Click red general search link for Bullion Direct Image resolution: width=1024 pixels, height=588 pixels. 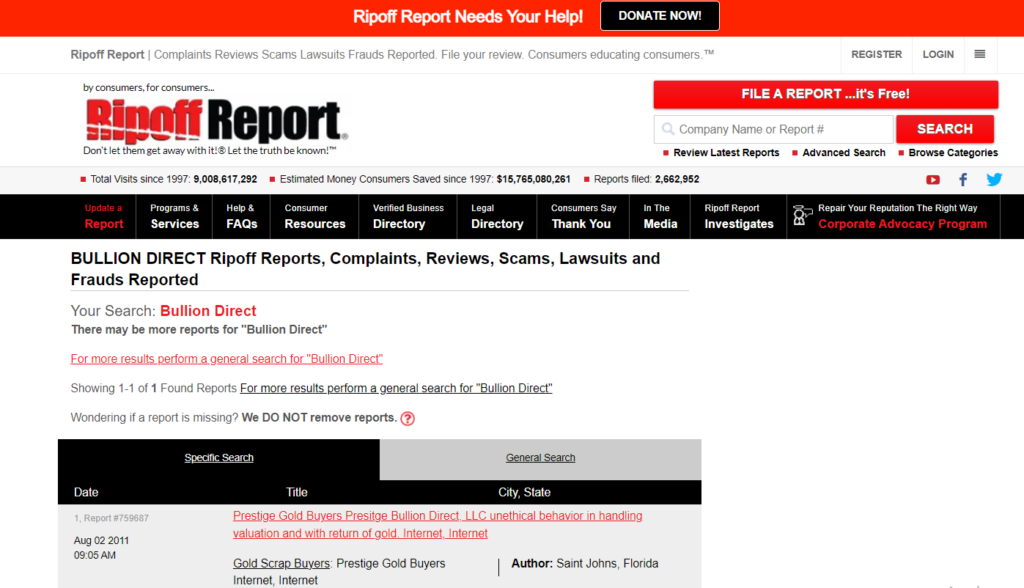pos(227,359)
